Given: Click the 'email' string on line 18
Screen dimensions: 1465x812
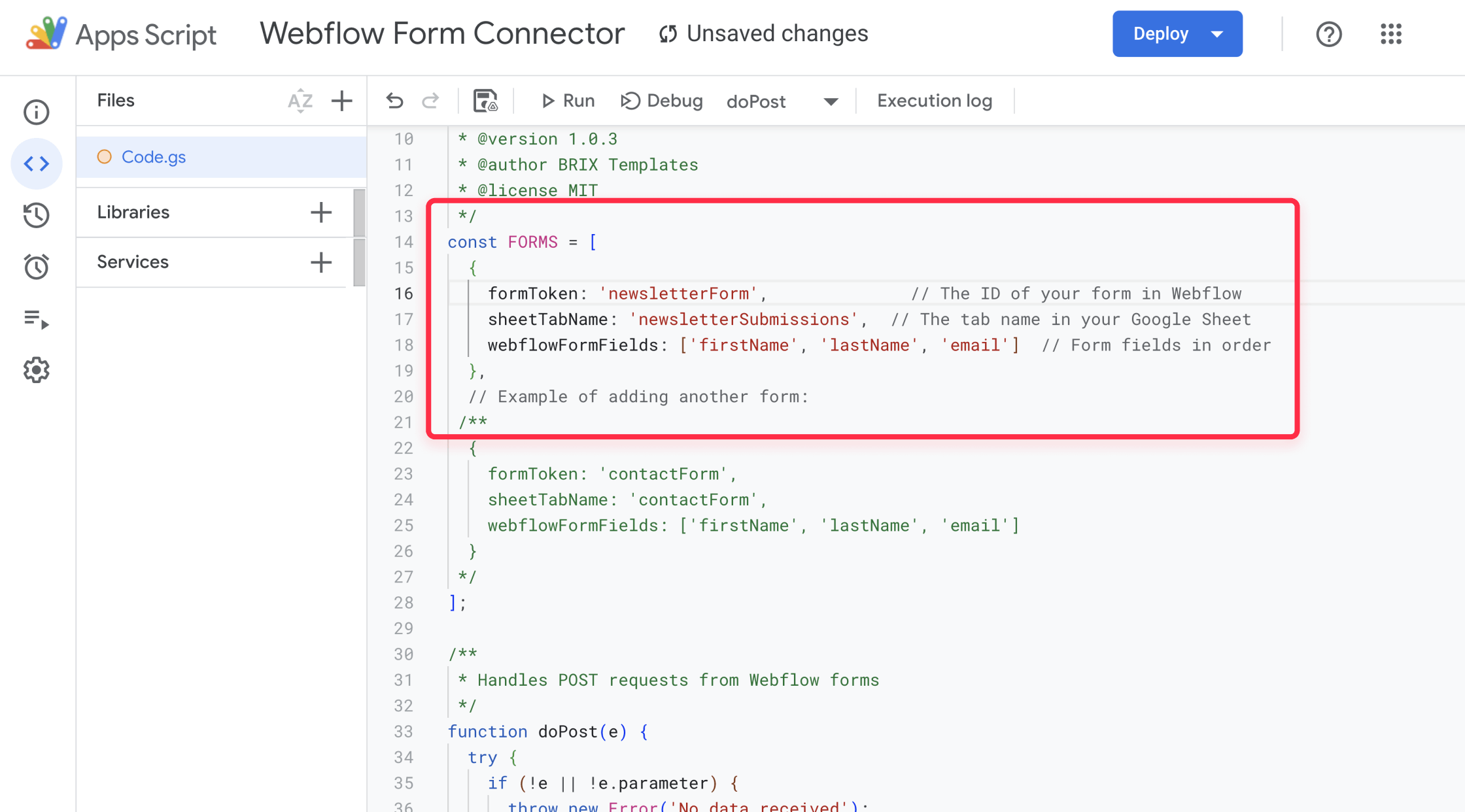Looking at the screenshot, I should click(x=975, y=345).
